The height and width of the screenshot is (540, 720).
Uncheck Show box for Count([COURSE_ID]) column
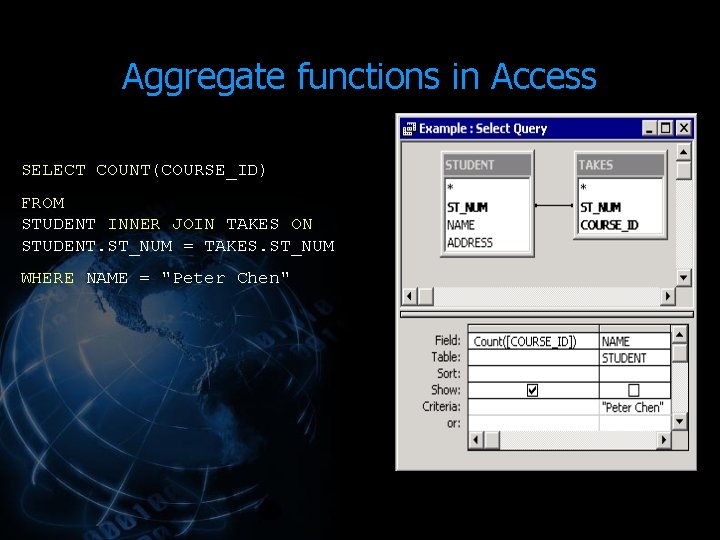(x=533, y=390)
